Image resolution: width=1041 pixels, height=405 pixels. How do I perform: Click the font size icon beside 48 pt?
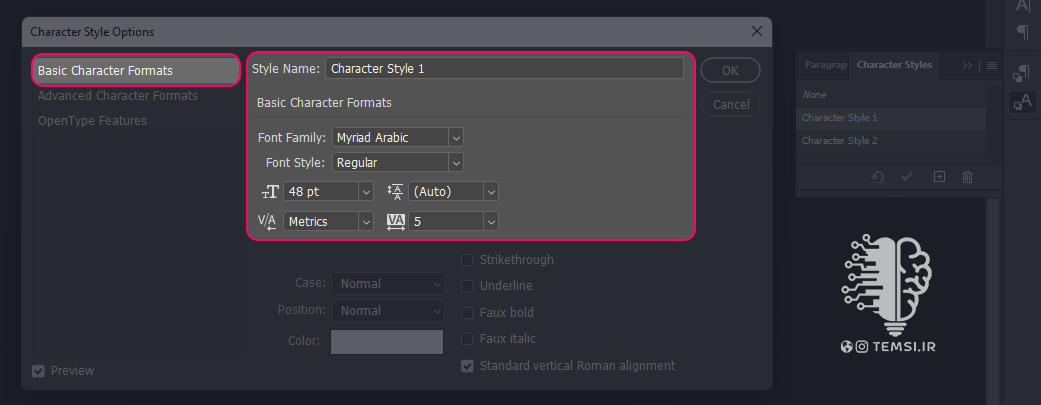coord(270,192)
